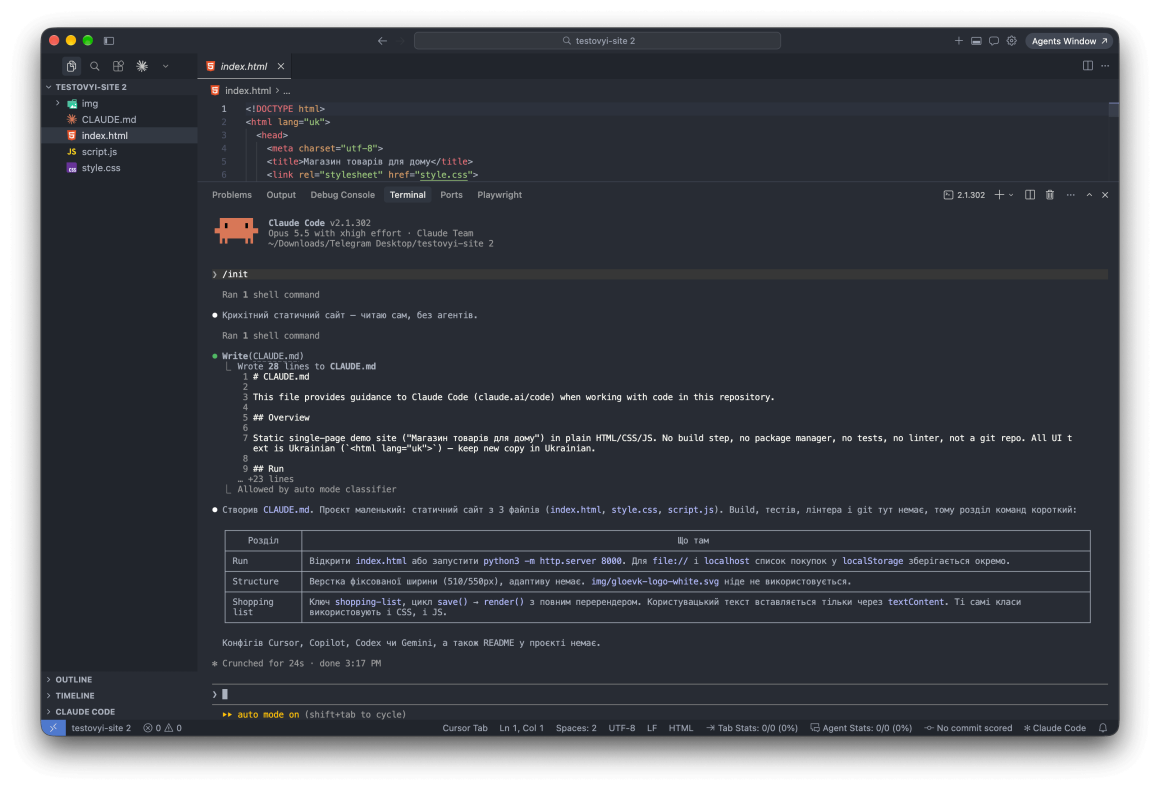Close the index.html editor tab
The height and width of the screenshot is (790, 1160).
click(281, 67)
